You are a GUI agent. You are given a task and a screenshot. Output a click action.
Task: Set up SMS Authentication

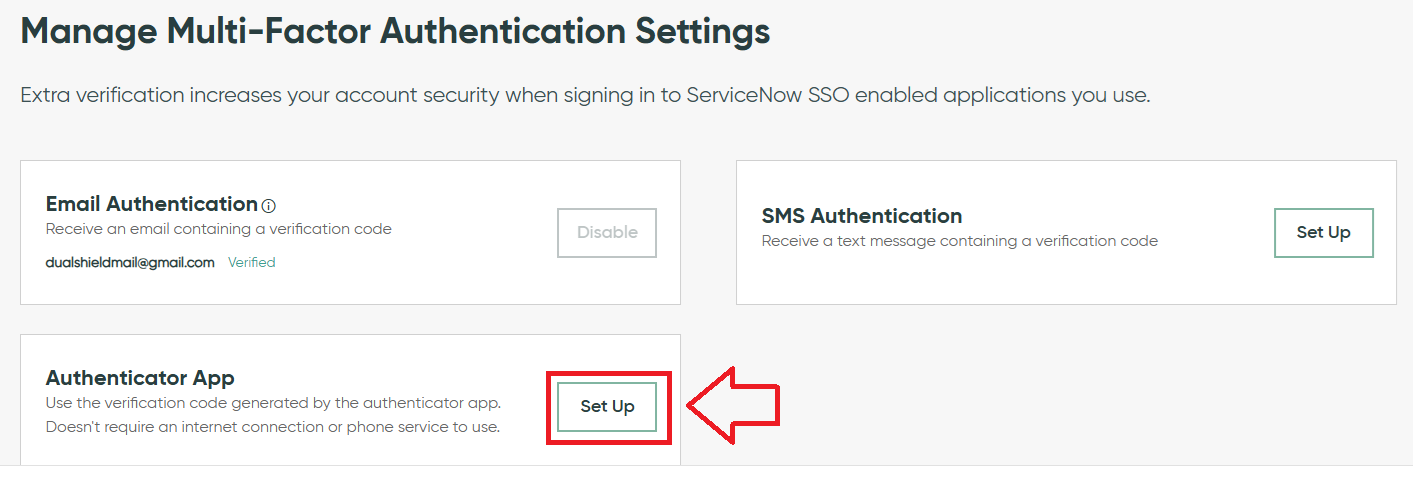pyautogui.click(x=1323, y=232)
